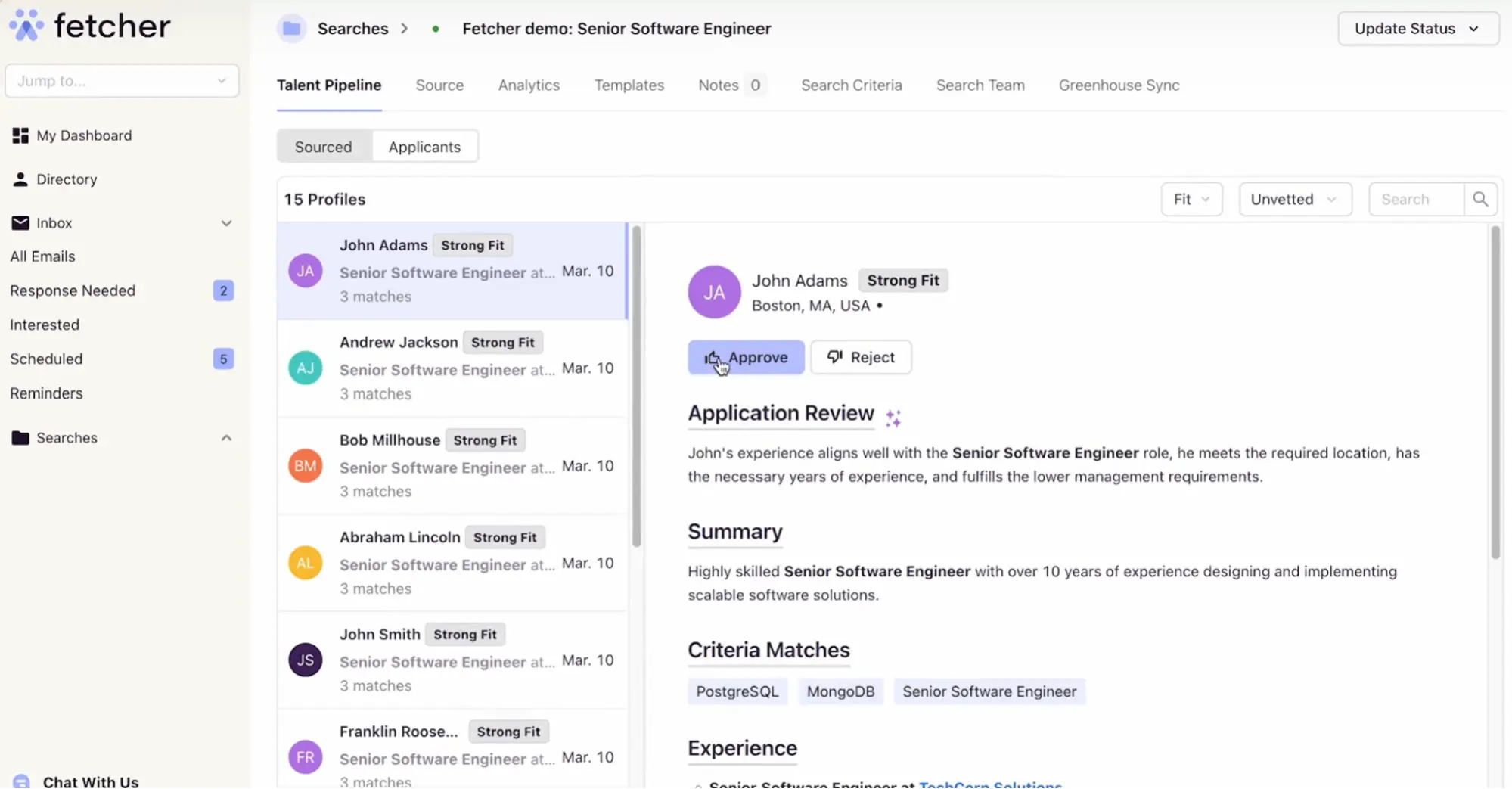Select the Andrew Jackson profile row
1512x789 pixels.
(x=452, y=368)
